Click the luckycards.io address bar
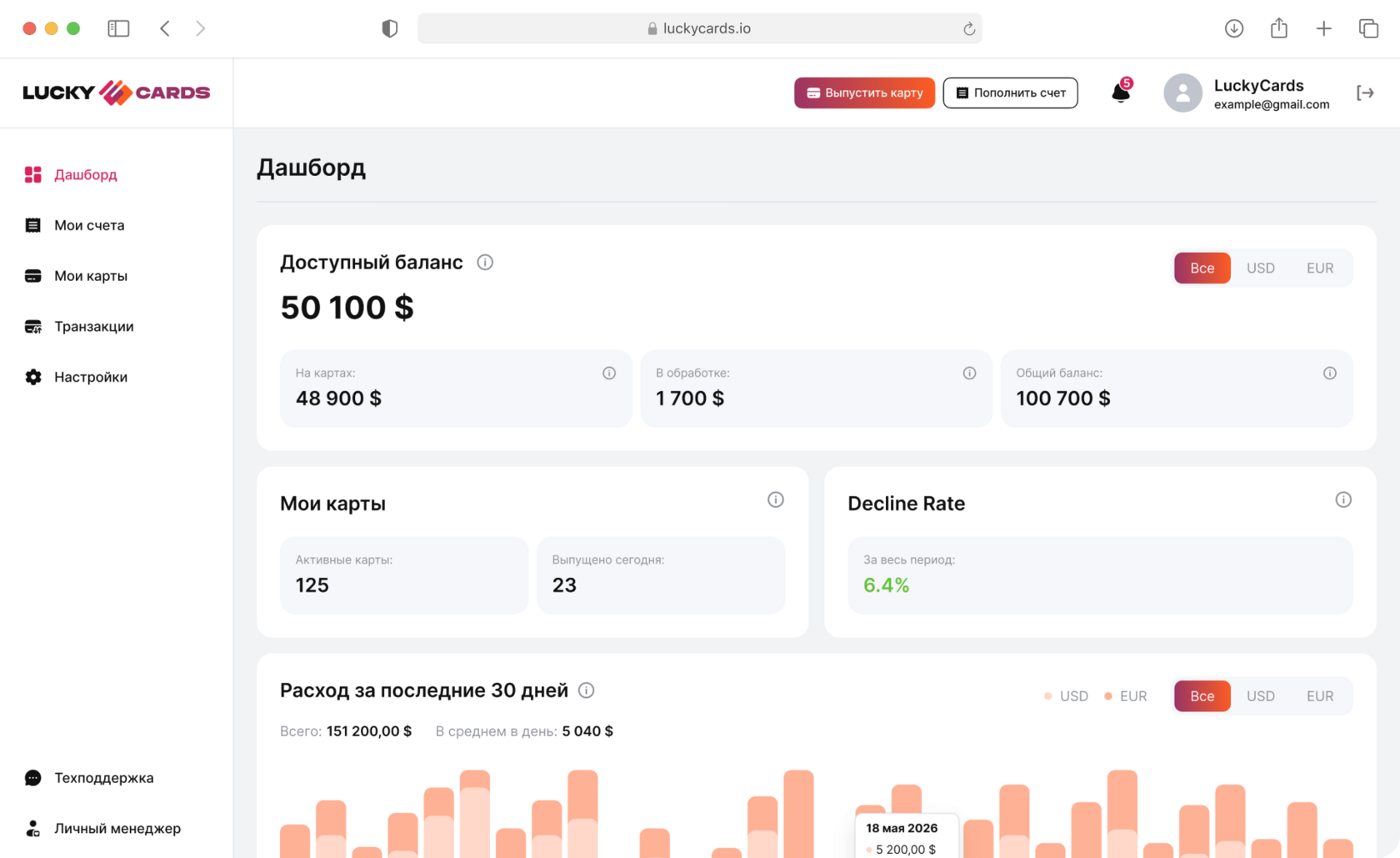 click(x=699, y=28)
